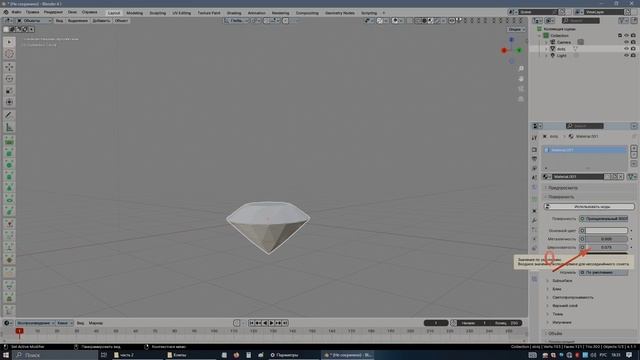Select the 3D Cursor tool

tap(9, 54)
